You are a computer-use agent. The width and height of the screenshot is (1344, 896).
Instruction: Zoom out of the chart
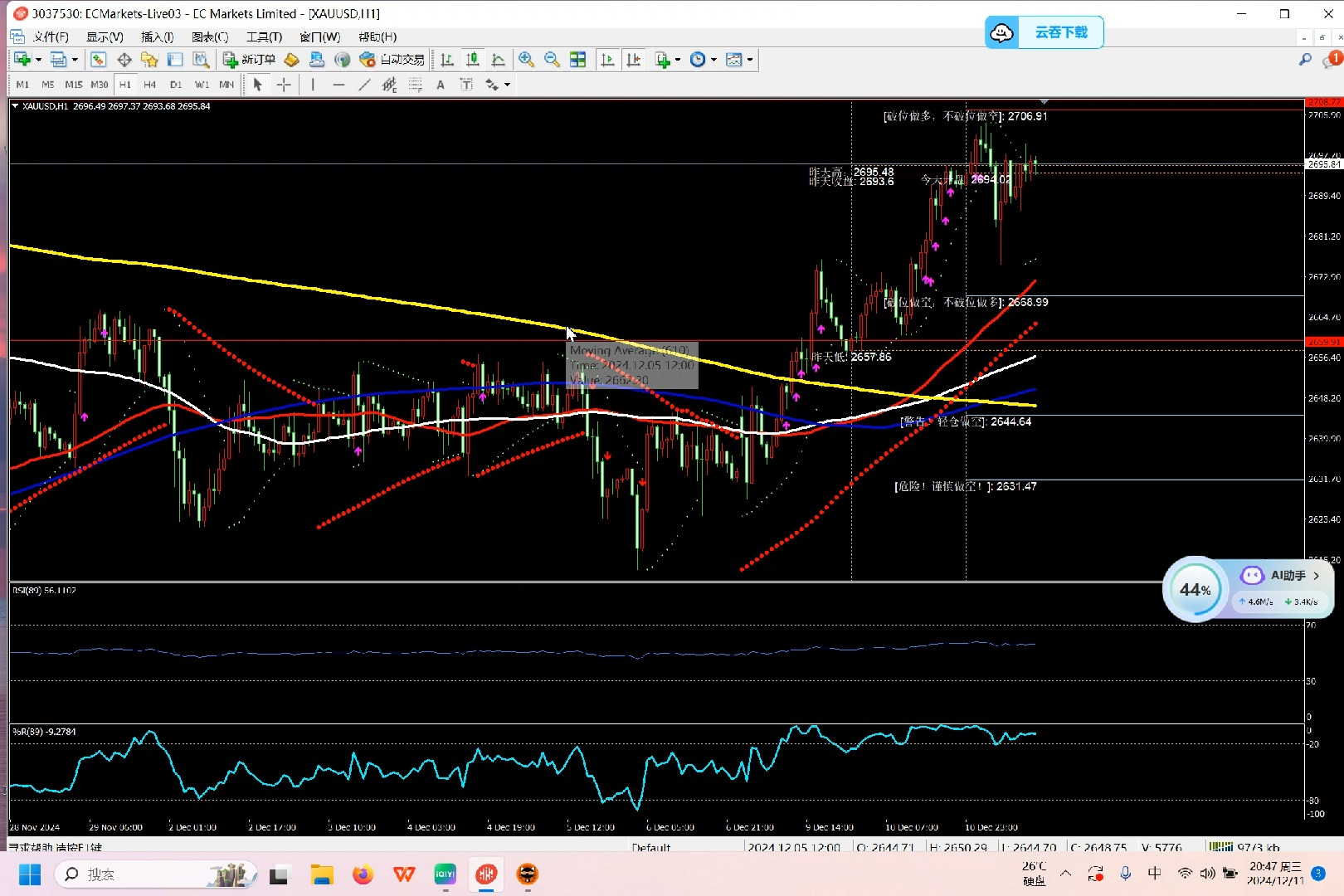tap(552, 60)
